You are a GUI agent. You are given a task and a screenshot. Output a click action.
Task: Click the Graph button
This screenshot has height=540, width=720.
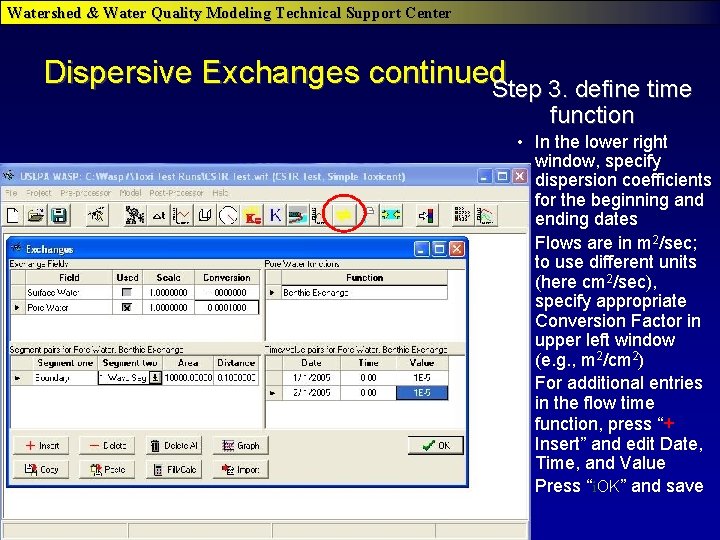click(x=241, y=445)
